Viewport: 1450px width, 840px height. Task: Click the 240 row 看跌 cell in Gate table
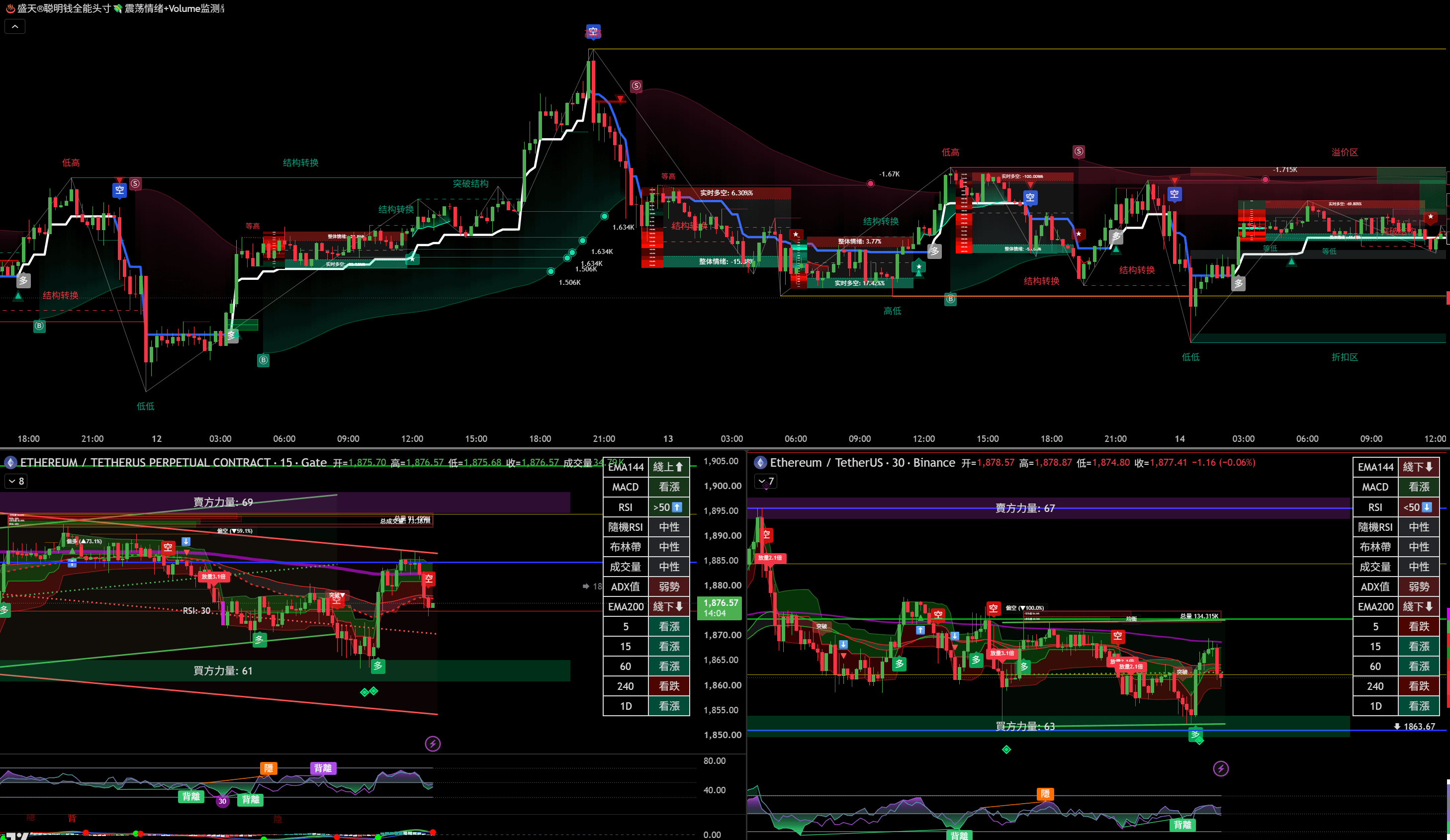point(669,686)
